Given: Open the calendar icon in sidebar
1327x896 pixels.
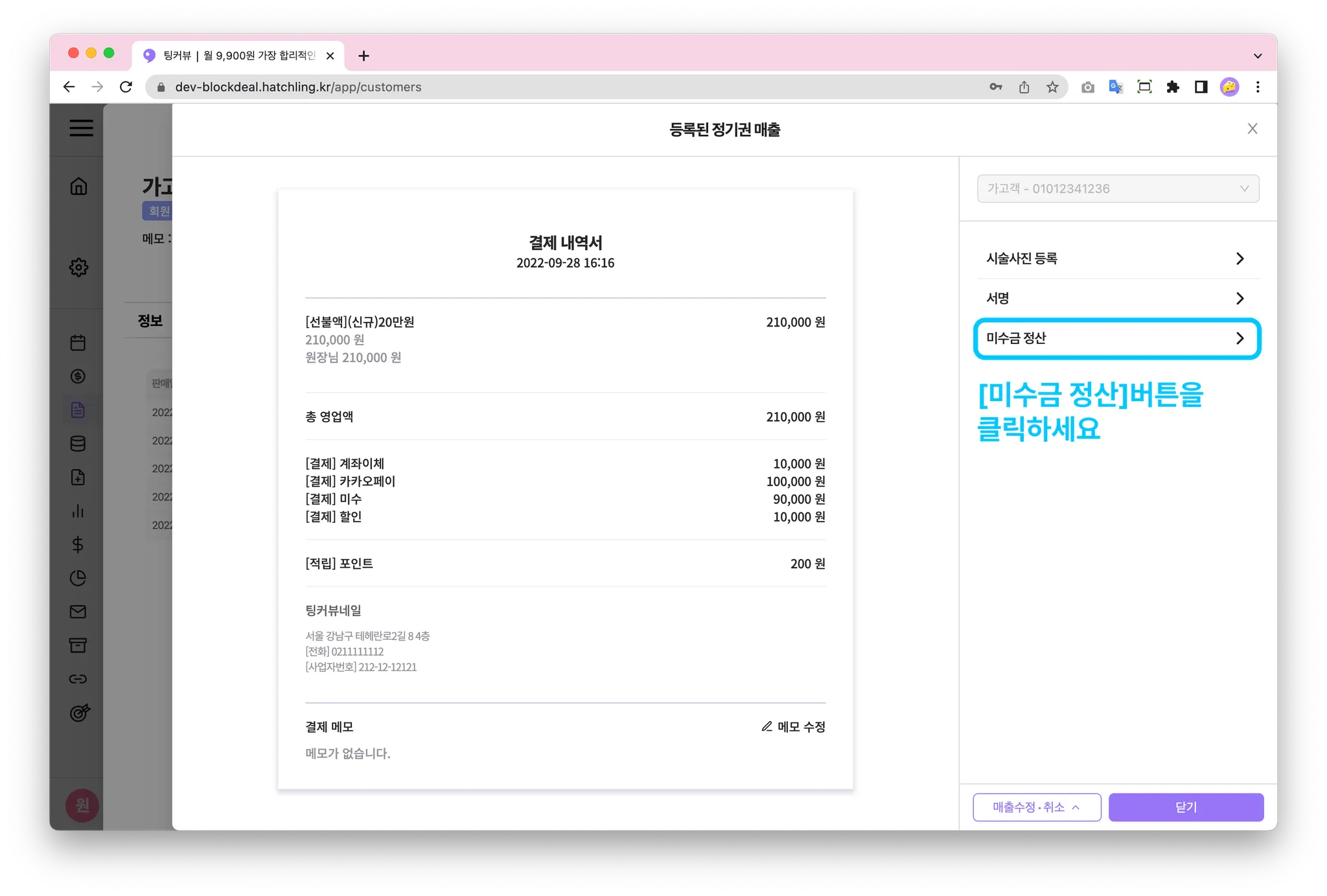Looking at the screenshot, I should coord(78,343).
